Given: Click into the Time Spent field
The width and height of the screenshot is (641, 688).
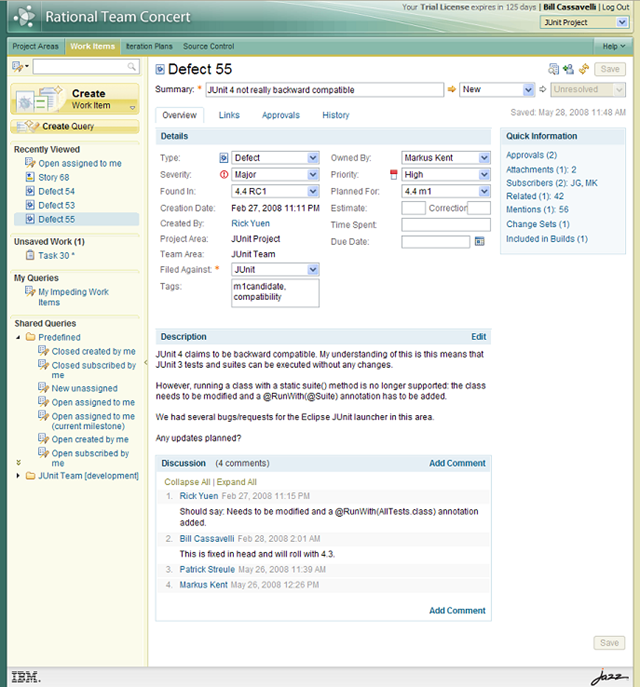Looking at the screenshot, I should (446, 225).
